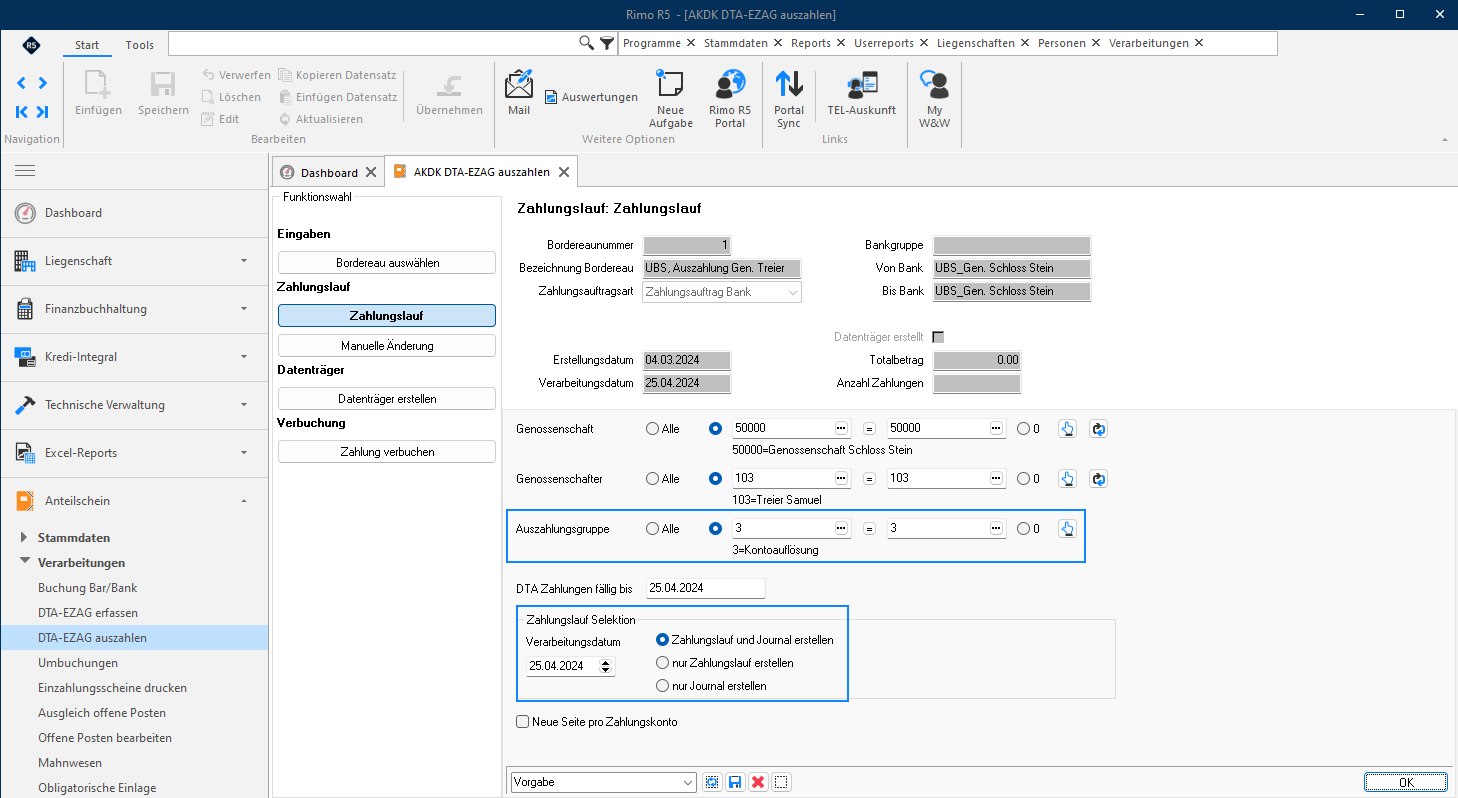
Task: Click the hamburger menu above the sidebar
Action: (25, 171)
